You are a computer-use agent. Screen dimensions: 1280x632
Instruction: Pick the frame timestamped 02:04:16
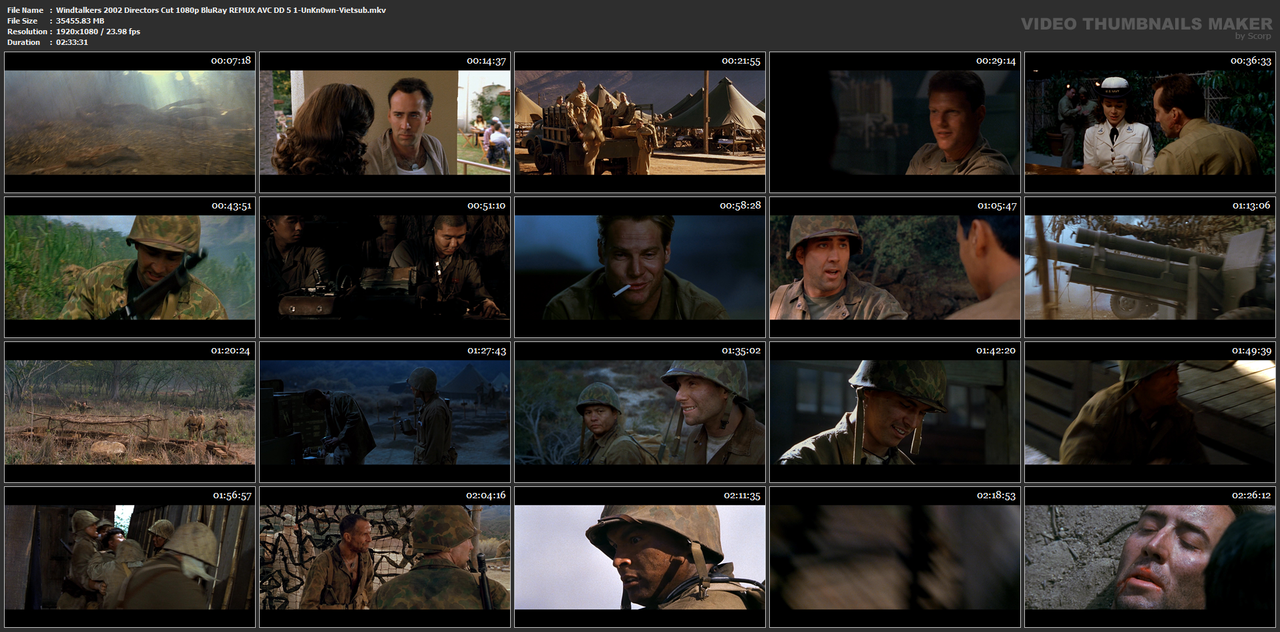[385, 557]
